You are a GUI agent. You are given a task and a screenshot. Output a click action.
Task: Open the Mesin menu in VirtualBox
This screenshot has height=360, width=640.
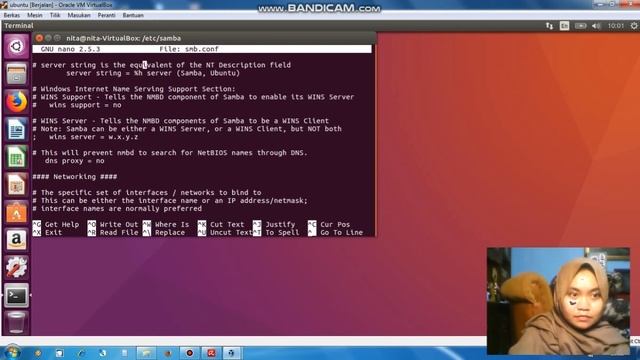35,15
